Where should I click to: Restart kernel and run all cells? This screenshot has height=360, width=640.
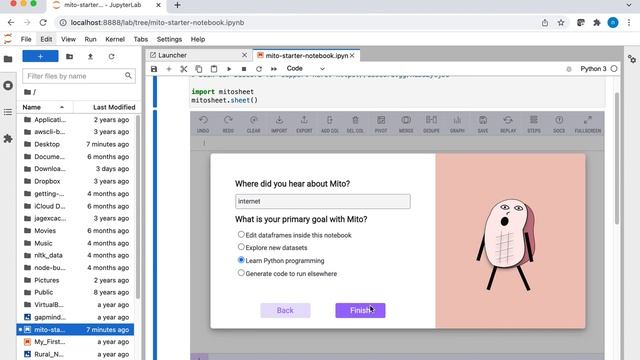pos(274,69)
